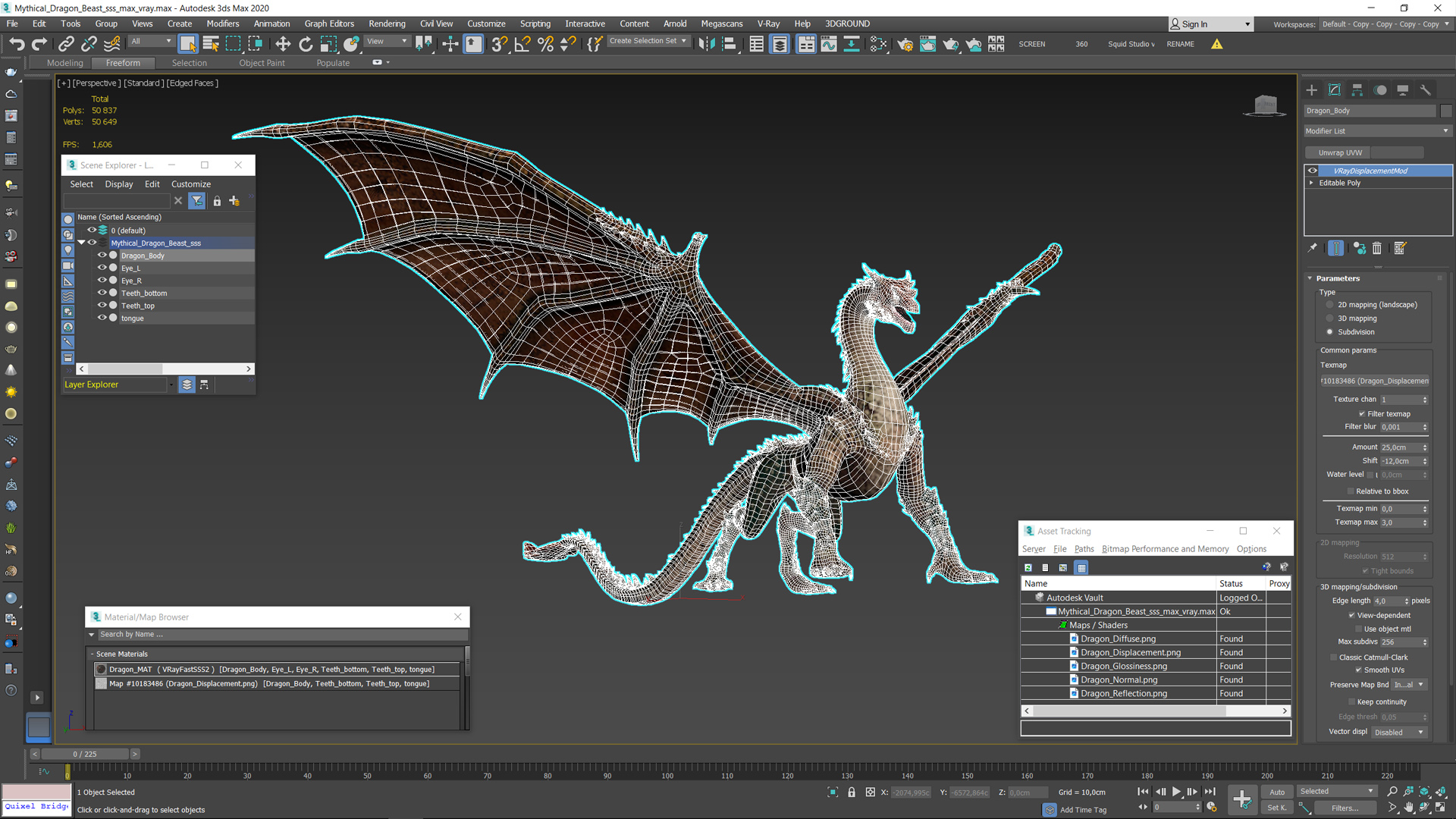Open Customize menu in Scene Explorer
The height and width of the screenshot is (819, 1456).
click(191, 184)
